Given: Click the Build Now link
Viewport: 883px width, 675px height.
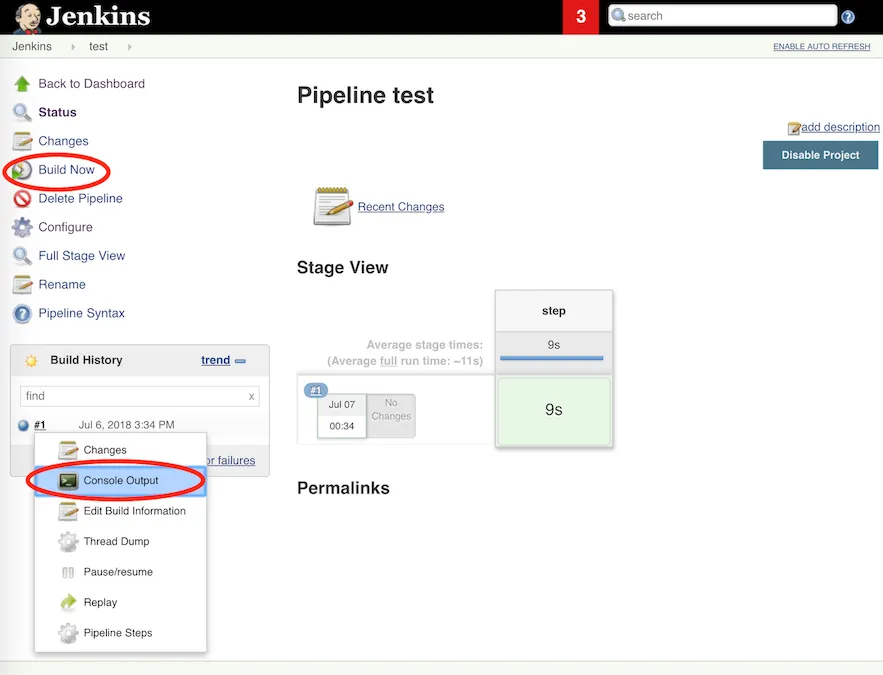Looking at the screenshot, I should (x=66, y=170).
